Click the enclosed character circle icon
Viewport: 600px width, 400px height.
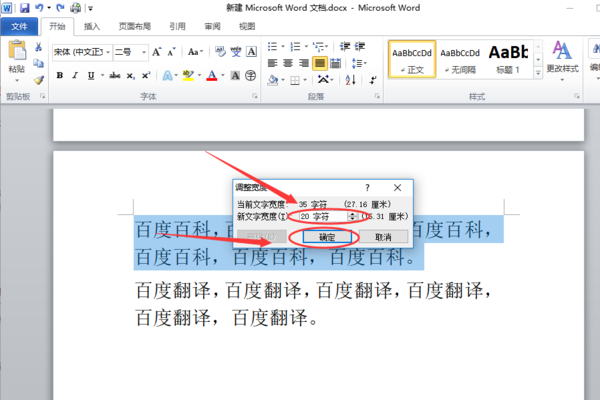251,75
